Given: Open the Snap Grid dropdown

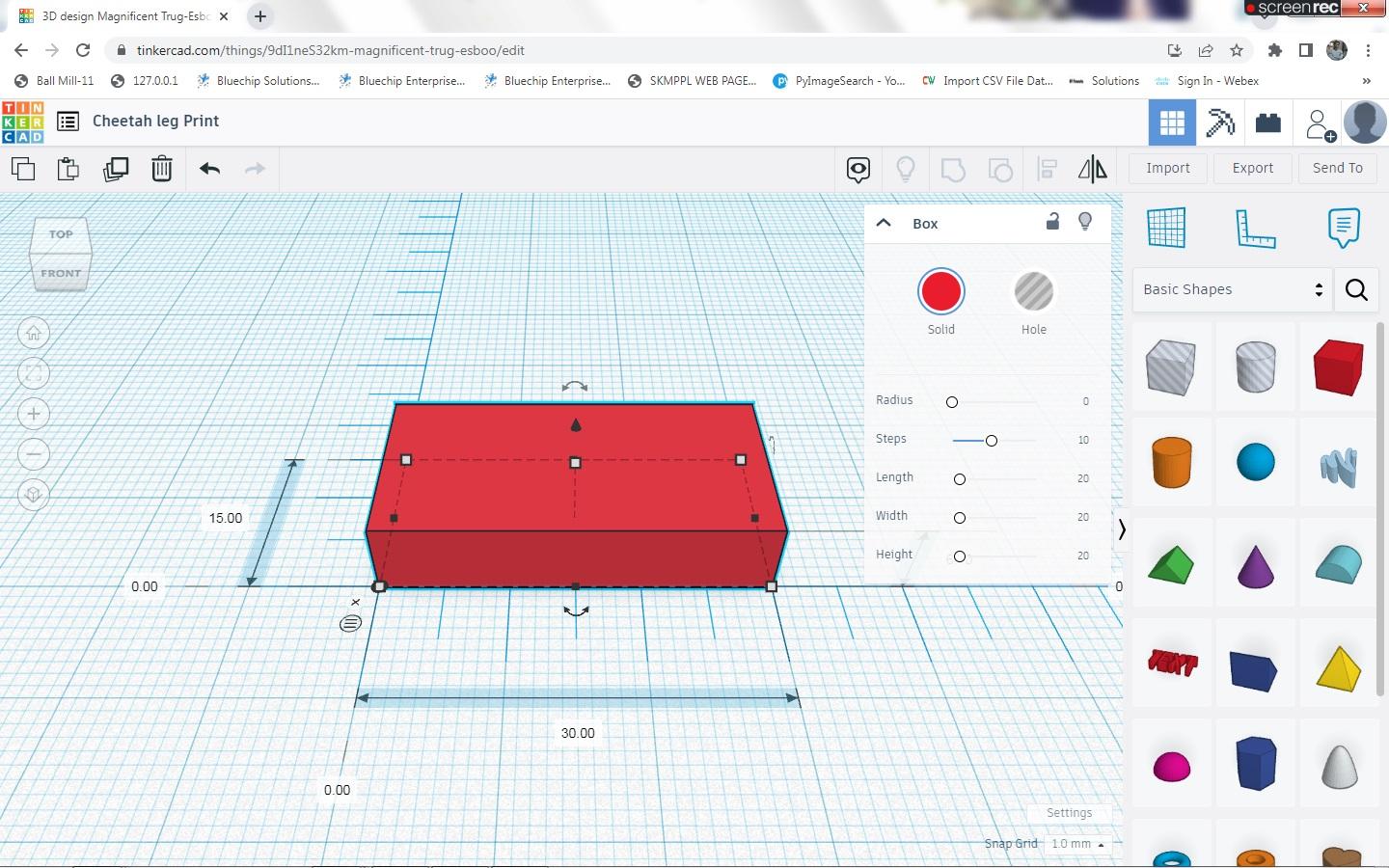Looking at the screenshot, I should click(x=1077, y=844).
